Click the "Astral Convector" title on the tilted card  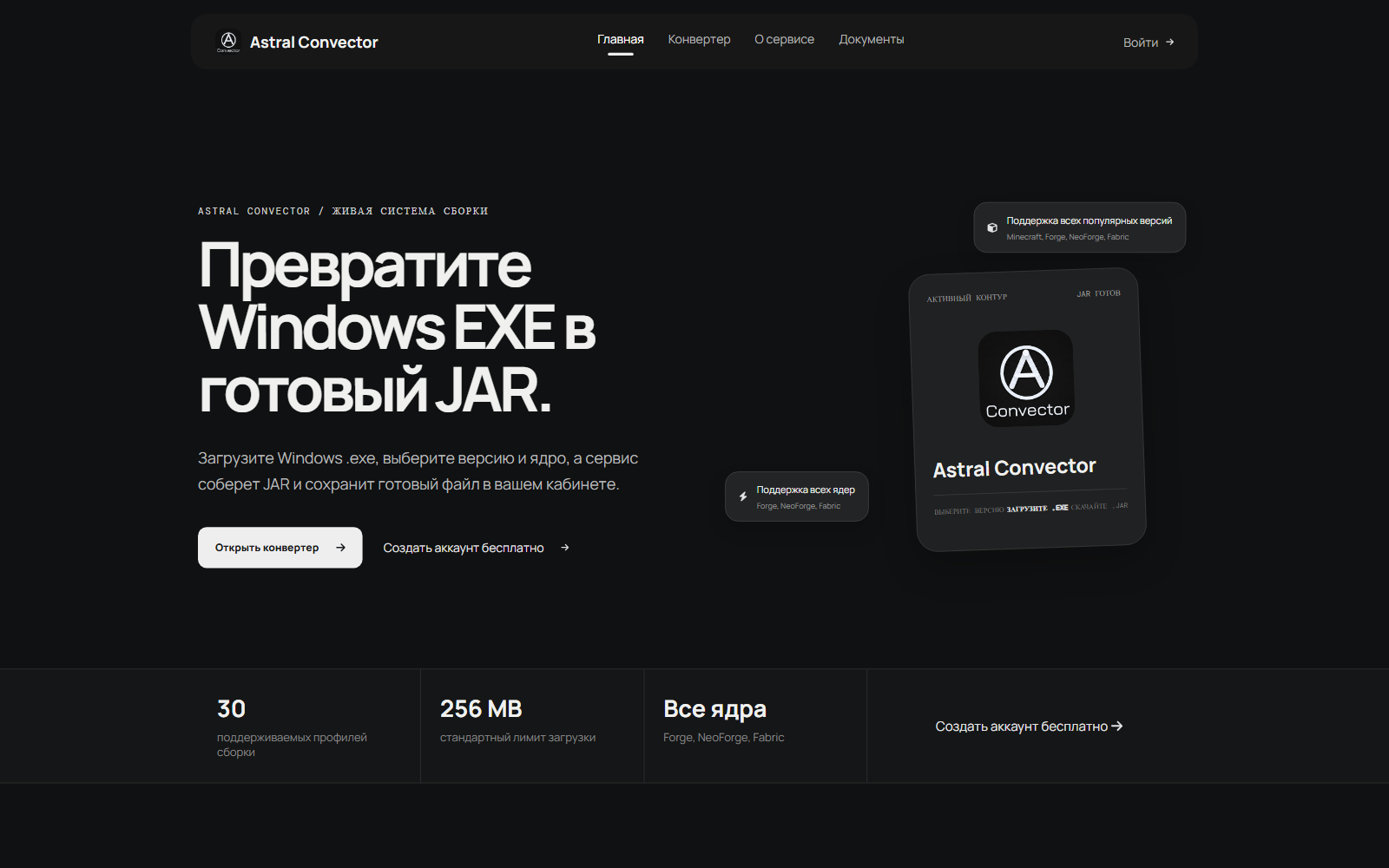pyautogui.click(x=1015, y=468)
